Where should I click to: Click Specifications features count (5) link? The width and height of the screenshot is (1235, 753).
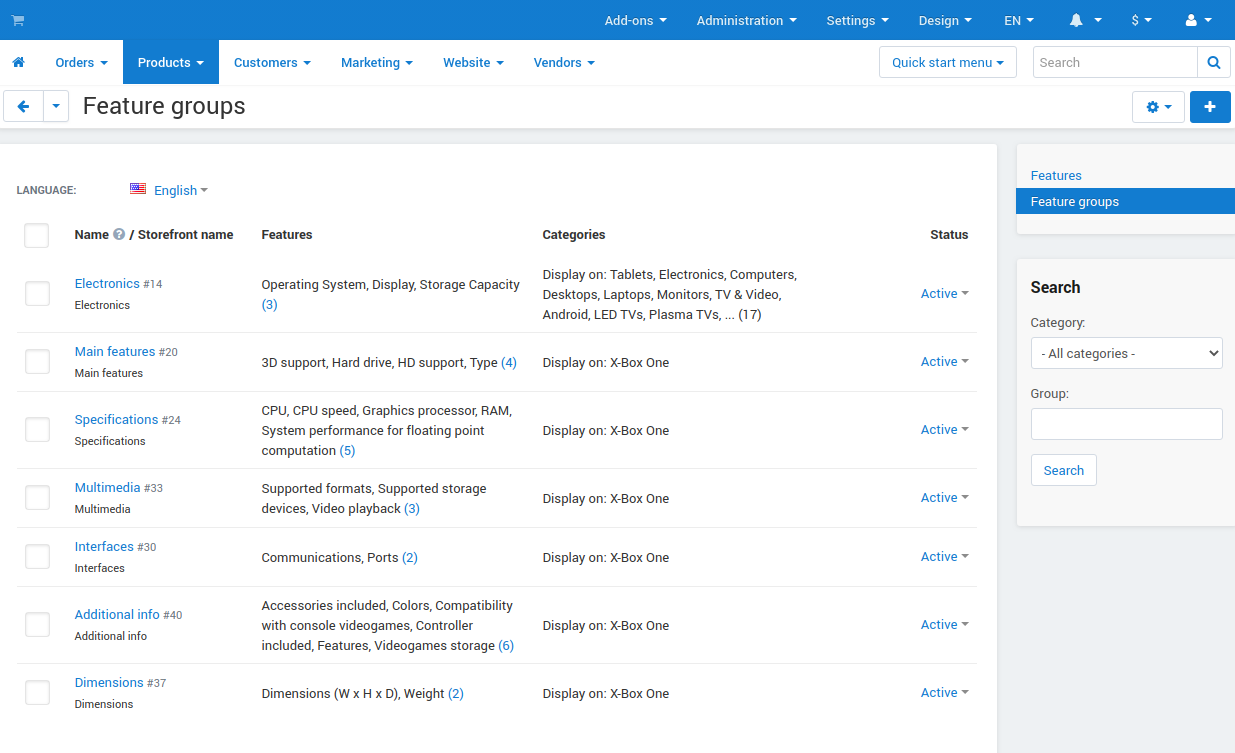point(347,450)
